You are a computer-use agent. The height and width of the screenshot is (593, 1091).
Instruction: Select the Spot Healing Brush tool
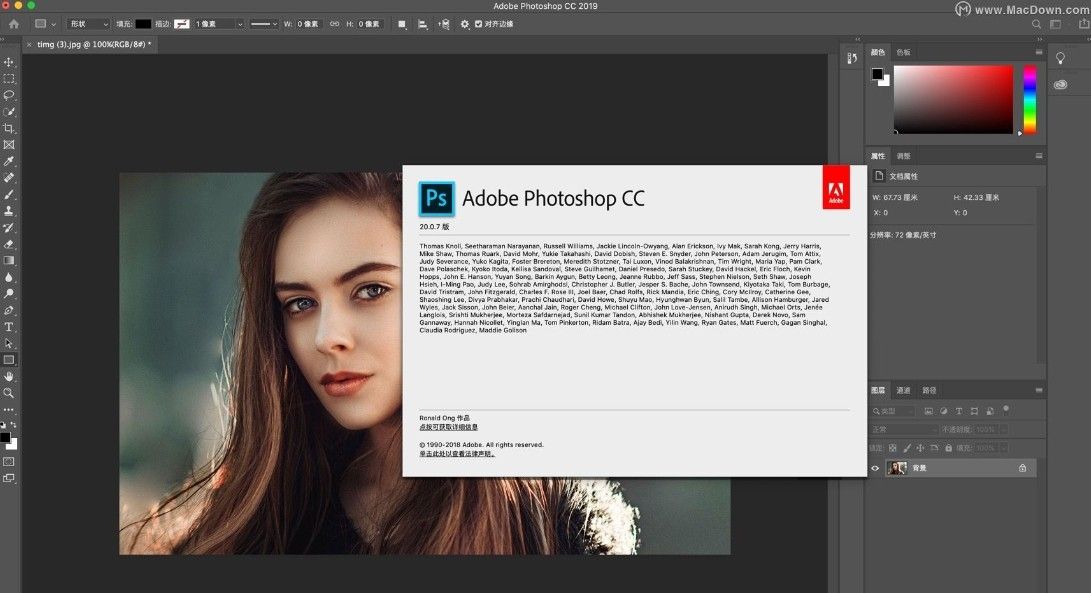point(9,178)
